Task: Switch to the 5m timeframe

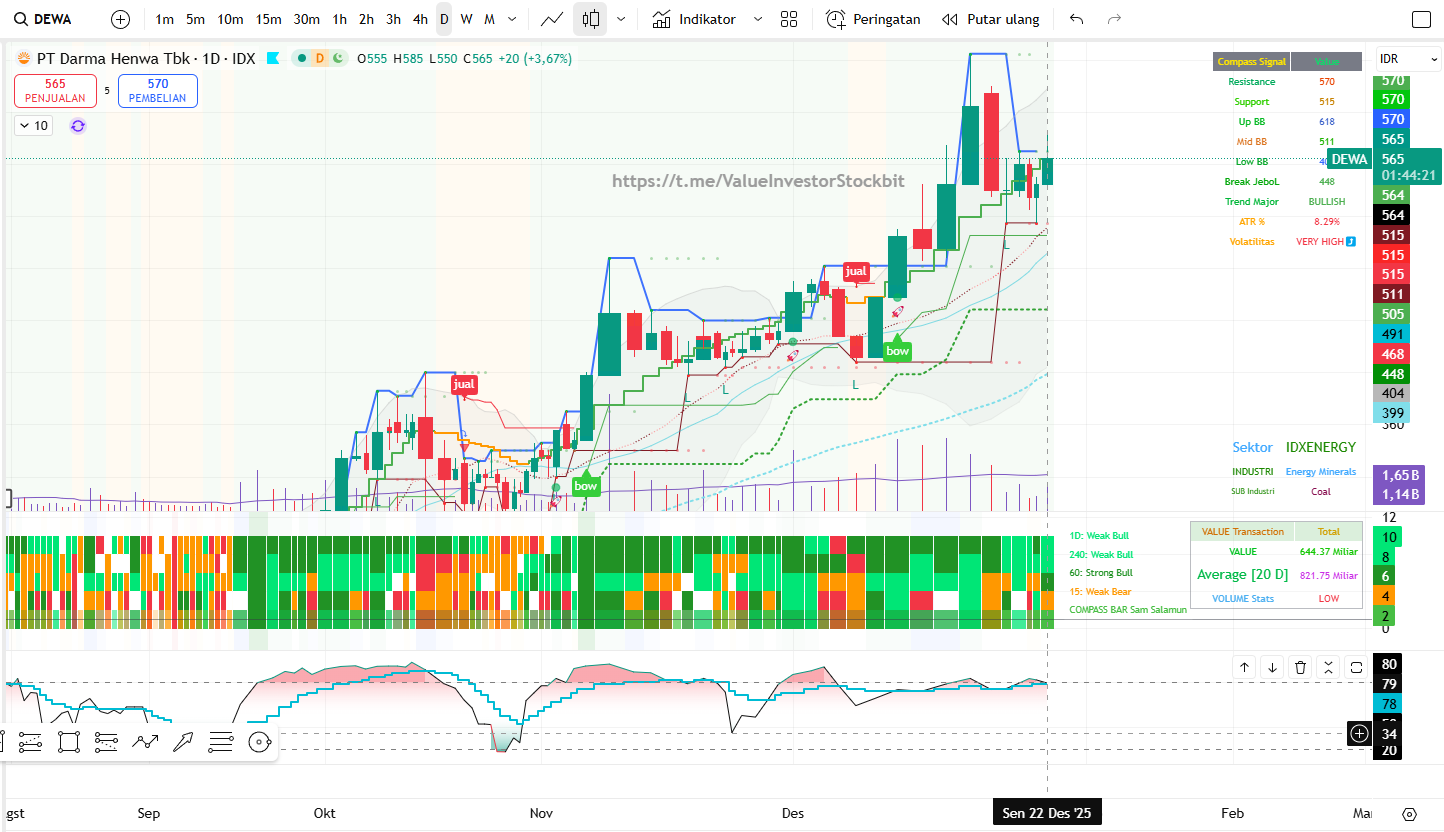Action: (x=196, y=19)
